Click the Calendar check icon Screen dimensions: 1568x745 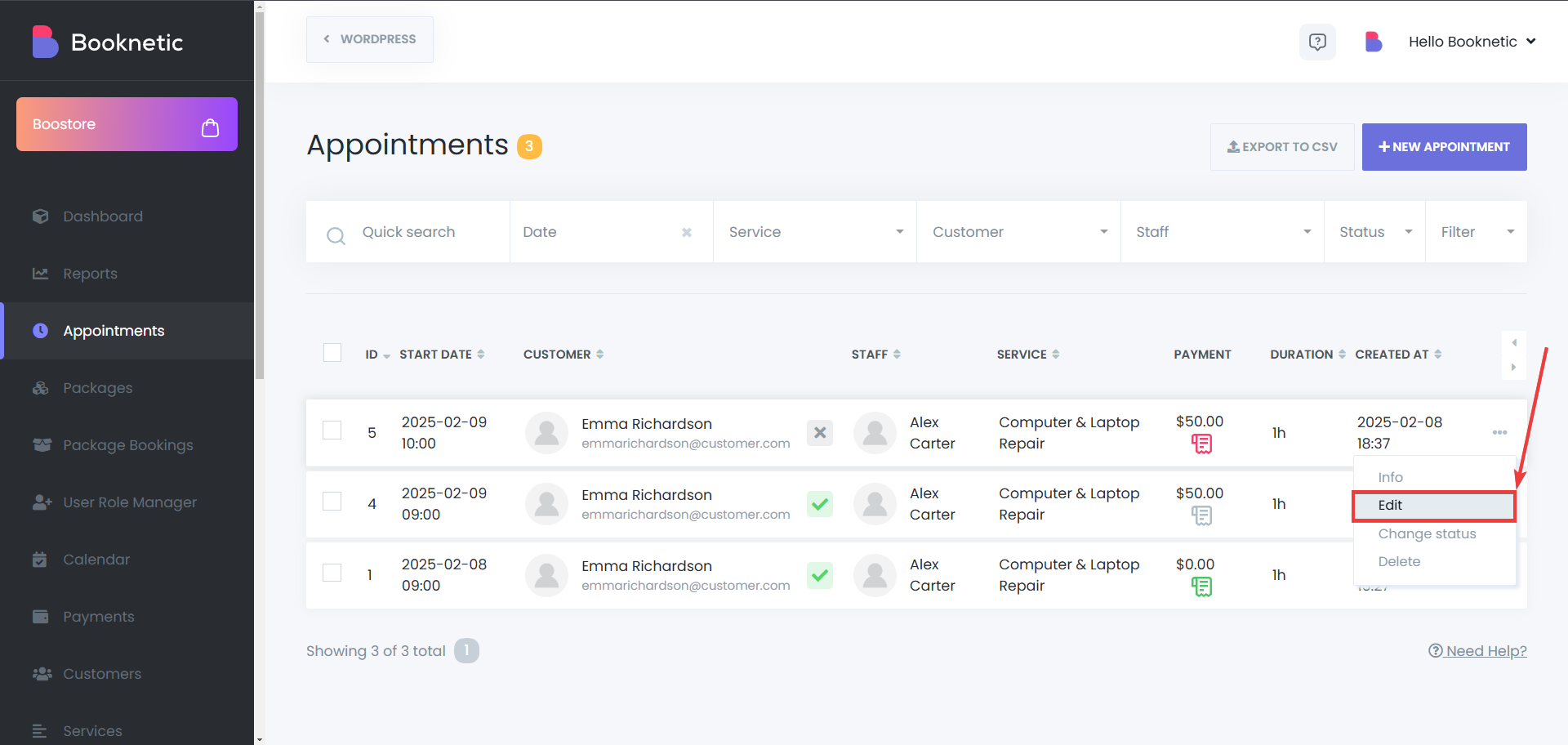39,560
